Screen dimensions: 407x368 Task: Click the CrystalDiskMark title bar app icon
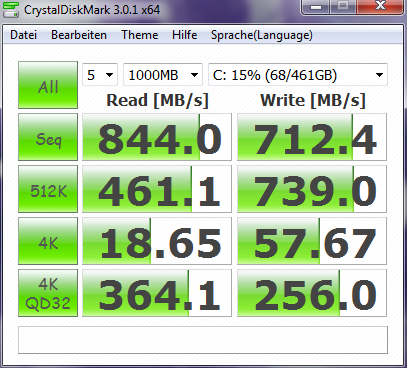(x=11, y=10)
